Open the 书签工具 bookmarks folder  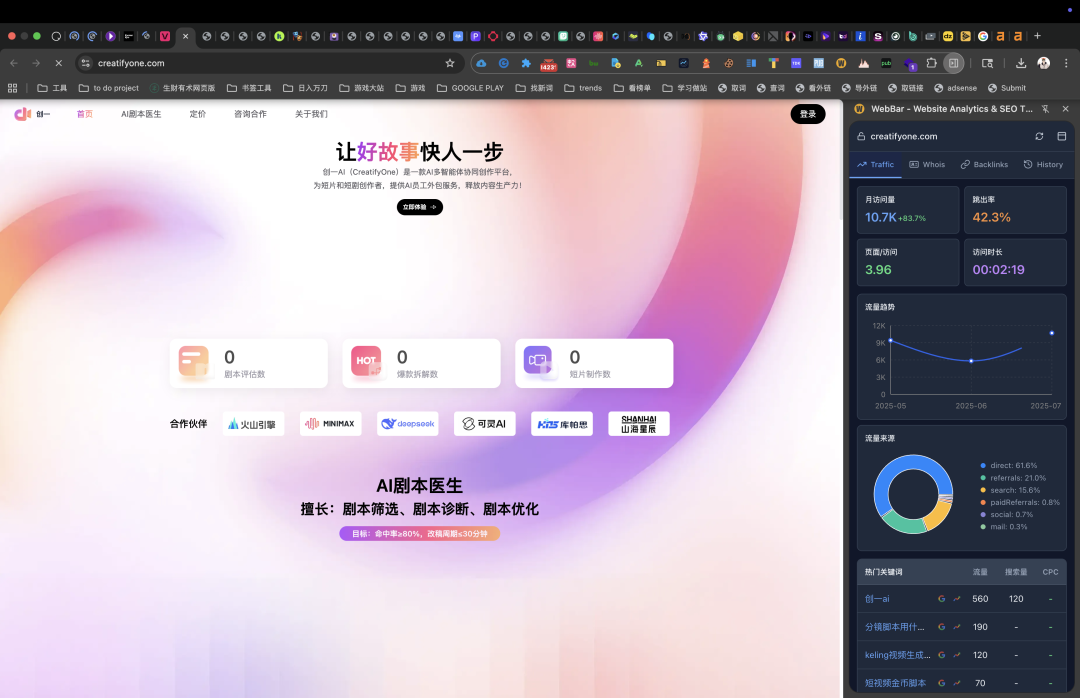(x=249, y=88)
